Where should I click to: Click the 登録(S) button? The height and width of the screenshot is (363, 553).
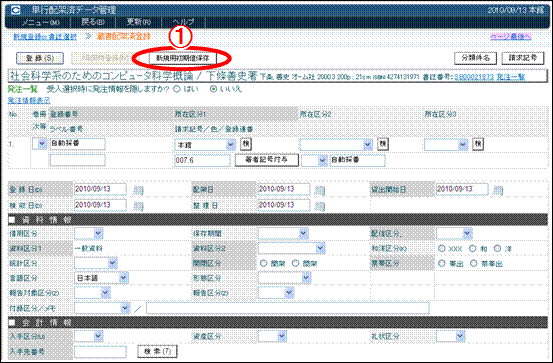tap(40, 58)
